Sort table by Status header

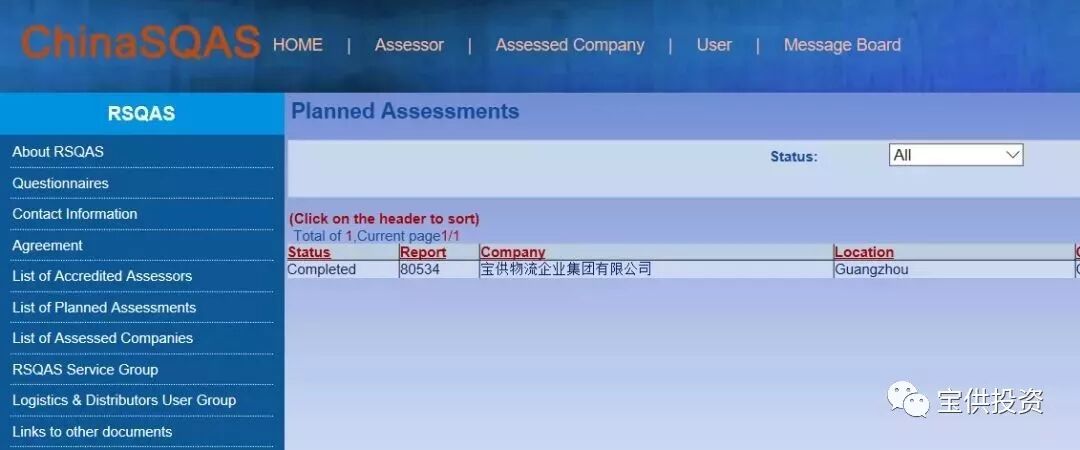click(309, 252)
